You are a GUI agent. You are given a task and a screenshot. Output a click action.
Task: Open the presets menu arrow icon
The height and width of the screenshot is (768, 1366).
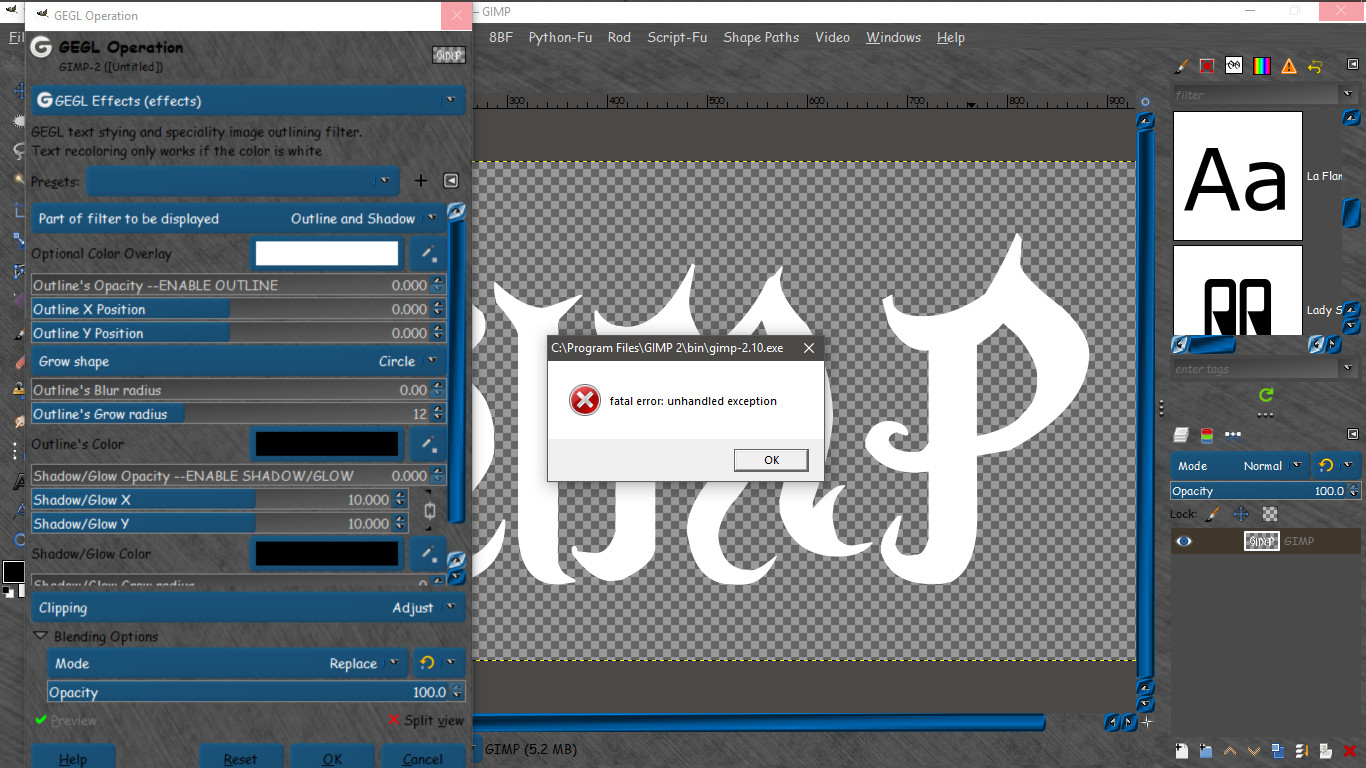click(x=451, y=181)
